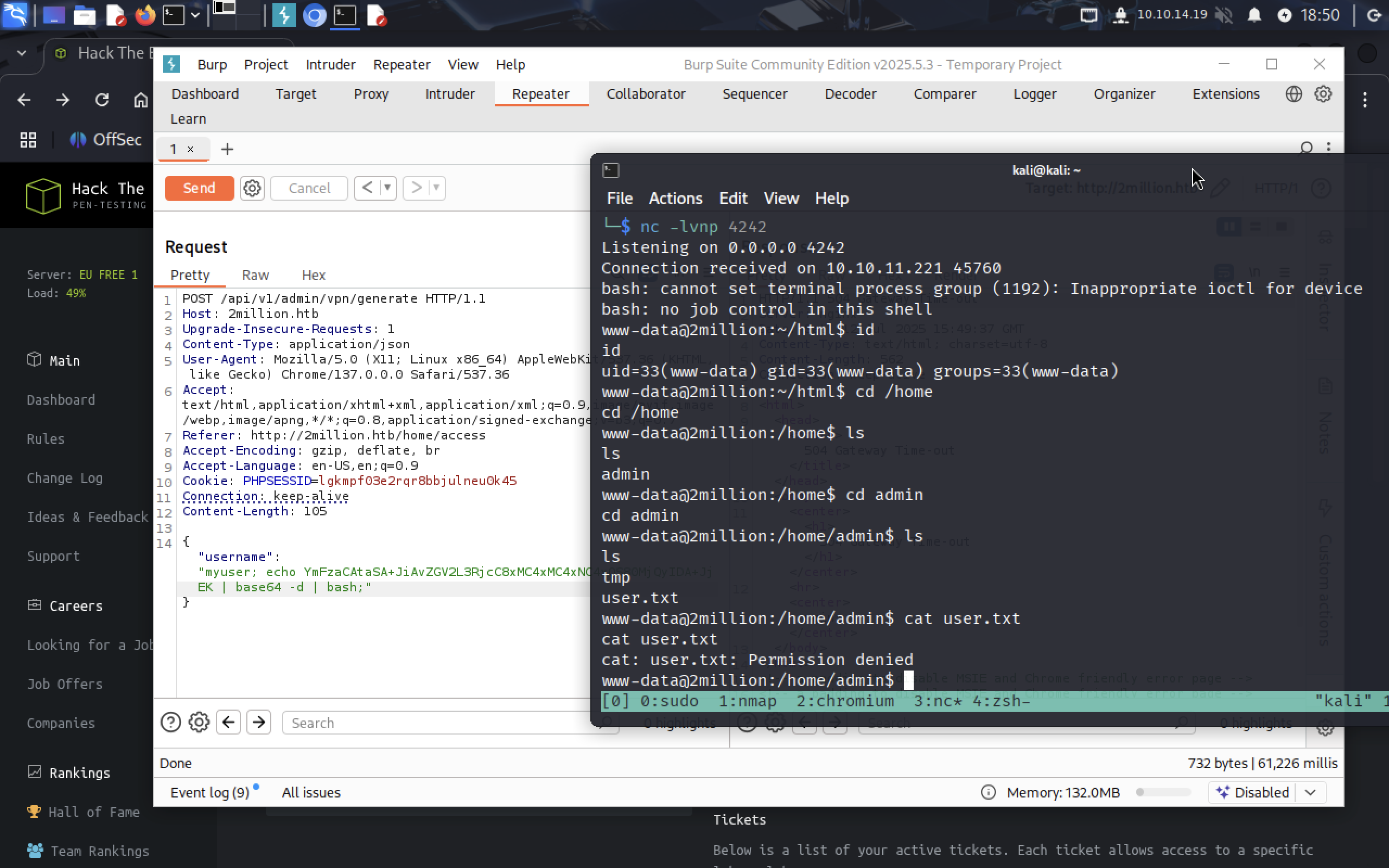This screenshot has width=1389, height=868.
Task: Open request search settings gear
Action: click(199, 722)
